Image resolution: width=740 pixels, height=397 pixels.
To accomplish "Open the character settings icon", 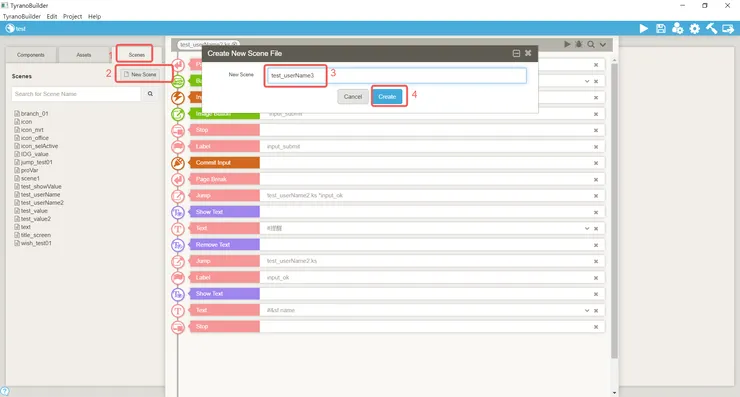I will [678, 29].
